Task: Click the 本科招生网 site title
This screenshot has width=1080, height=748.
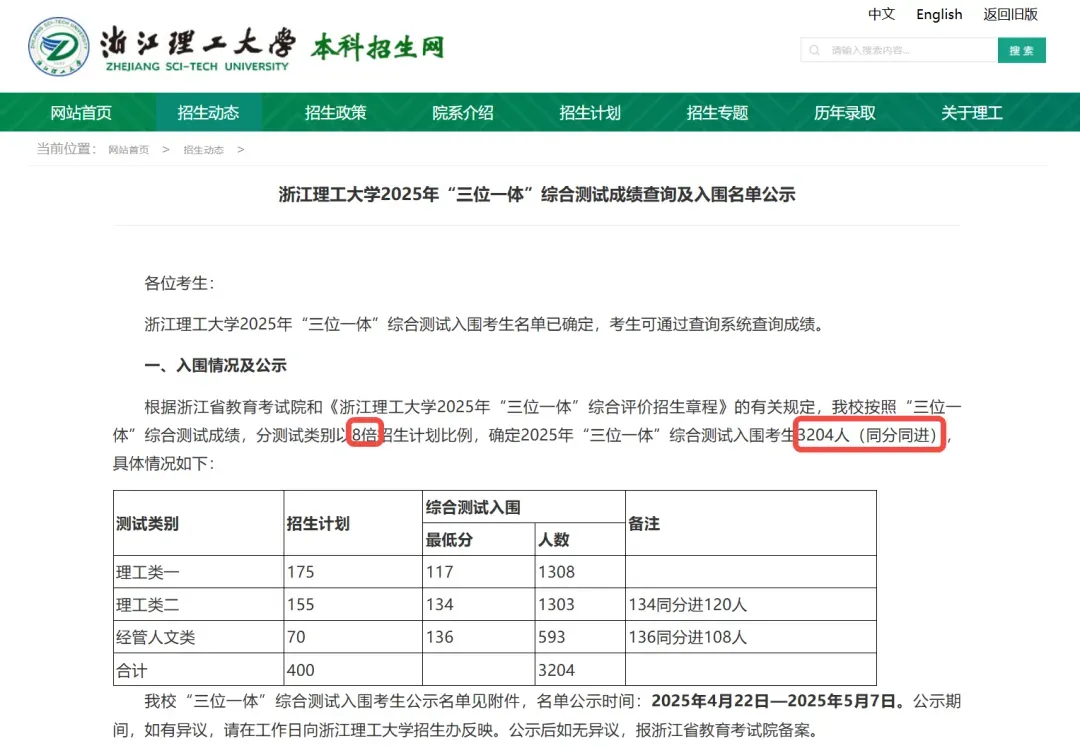Action: click(377, 47)
